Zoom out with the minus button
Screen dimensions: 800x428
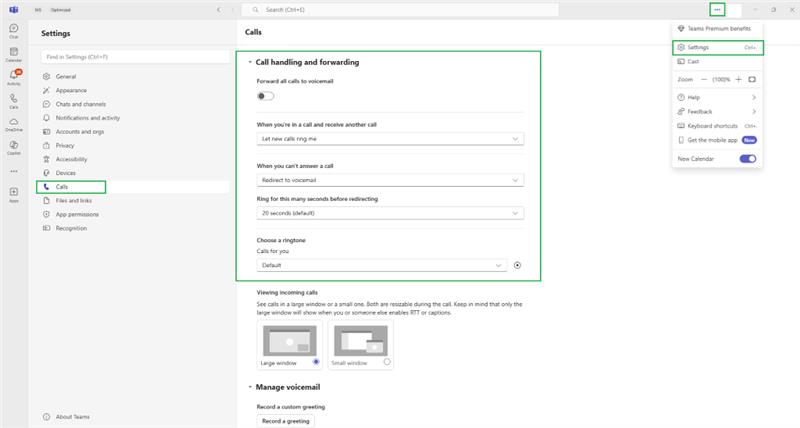point(704,80)
